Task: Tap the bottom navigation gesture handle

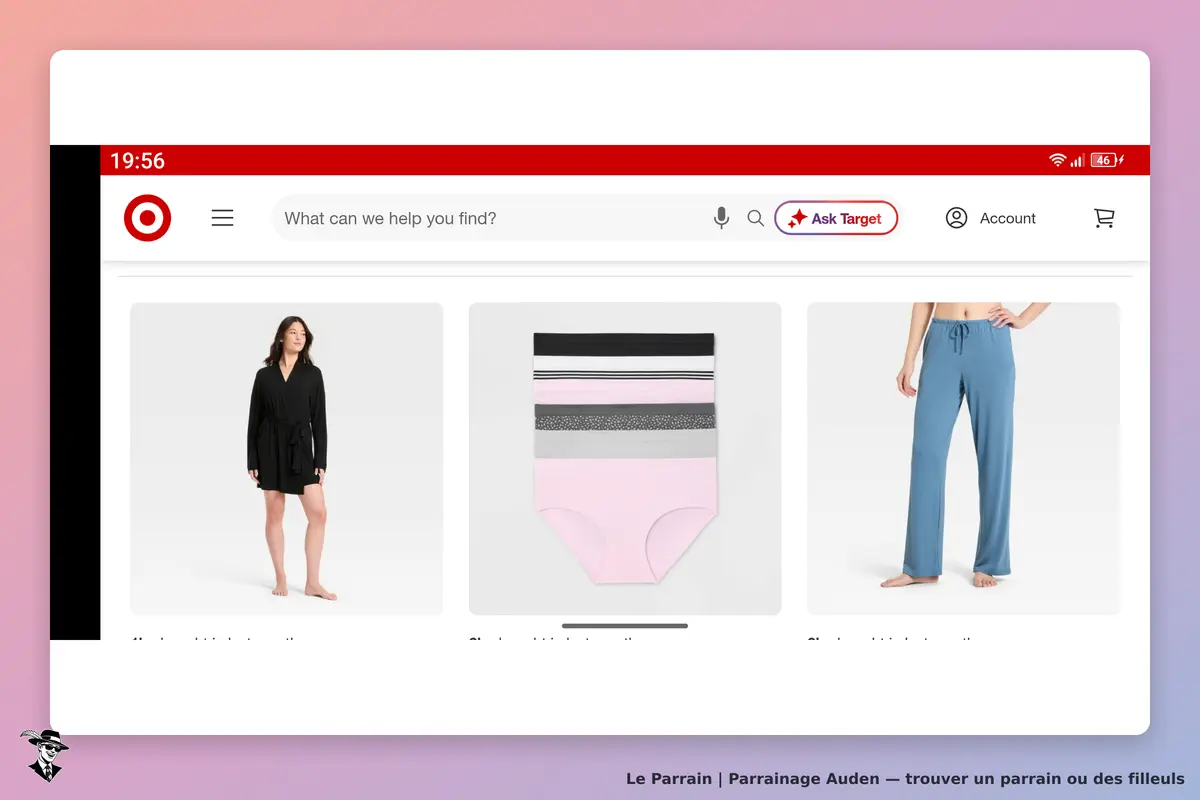Action: click(625, 626)
